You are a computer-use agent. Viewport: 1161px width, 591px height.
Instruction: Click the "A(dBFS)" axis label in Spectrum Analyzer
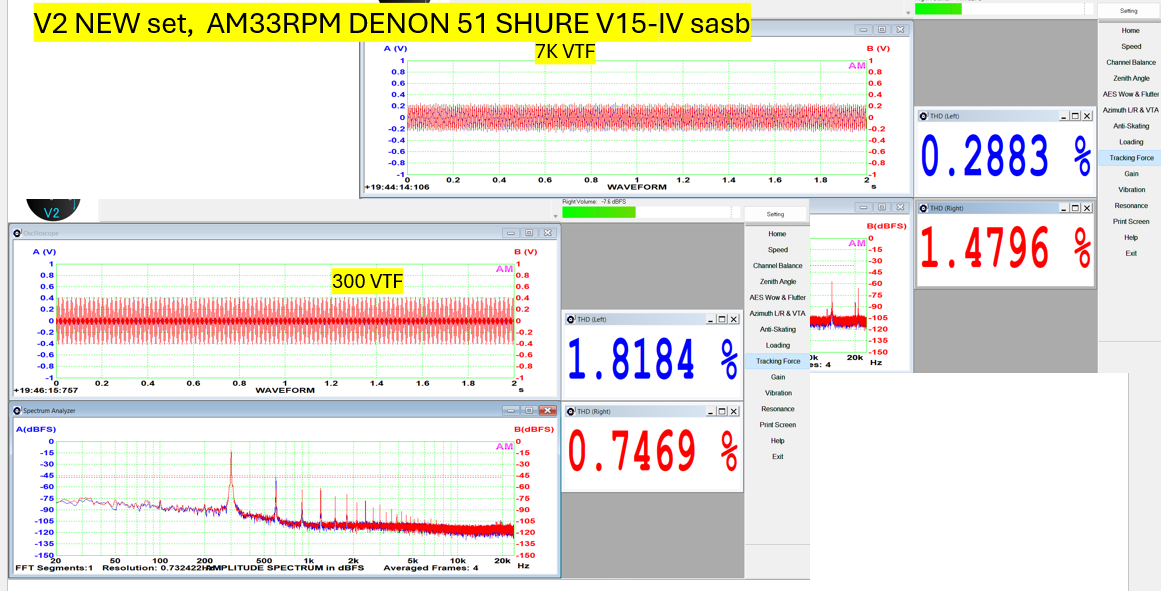tap(36, 429)
